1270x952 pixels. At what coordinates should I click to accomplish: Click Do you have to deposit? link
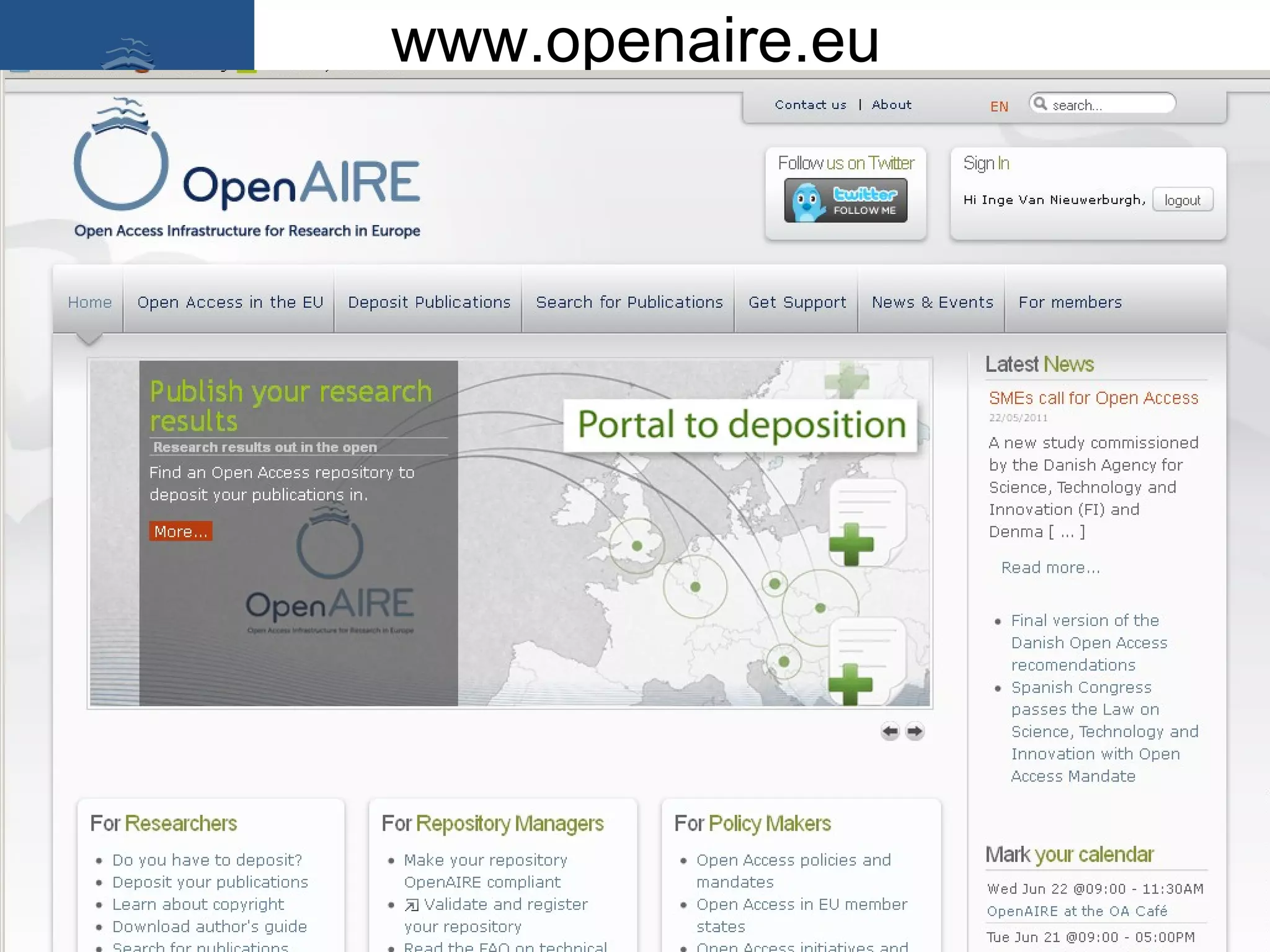point(207,860)
